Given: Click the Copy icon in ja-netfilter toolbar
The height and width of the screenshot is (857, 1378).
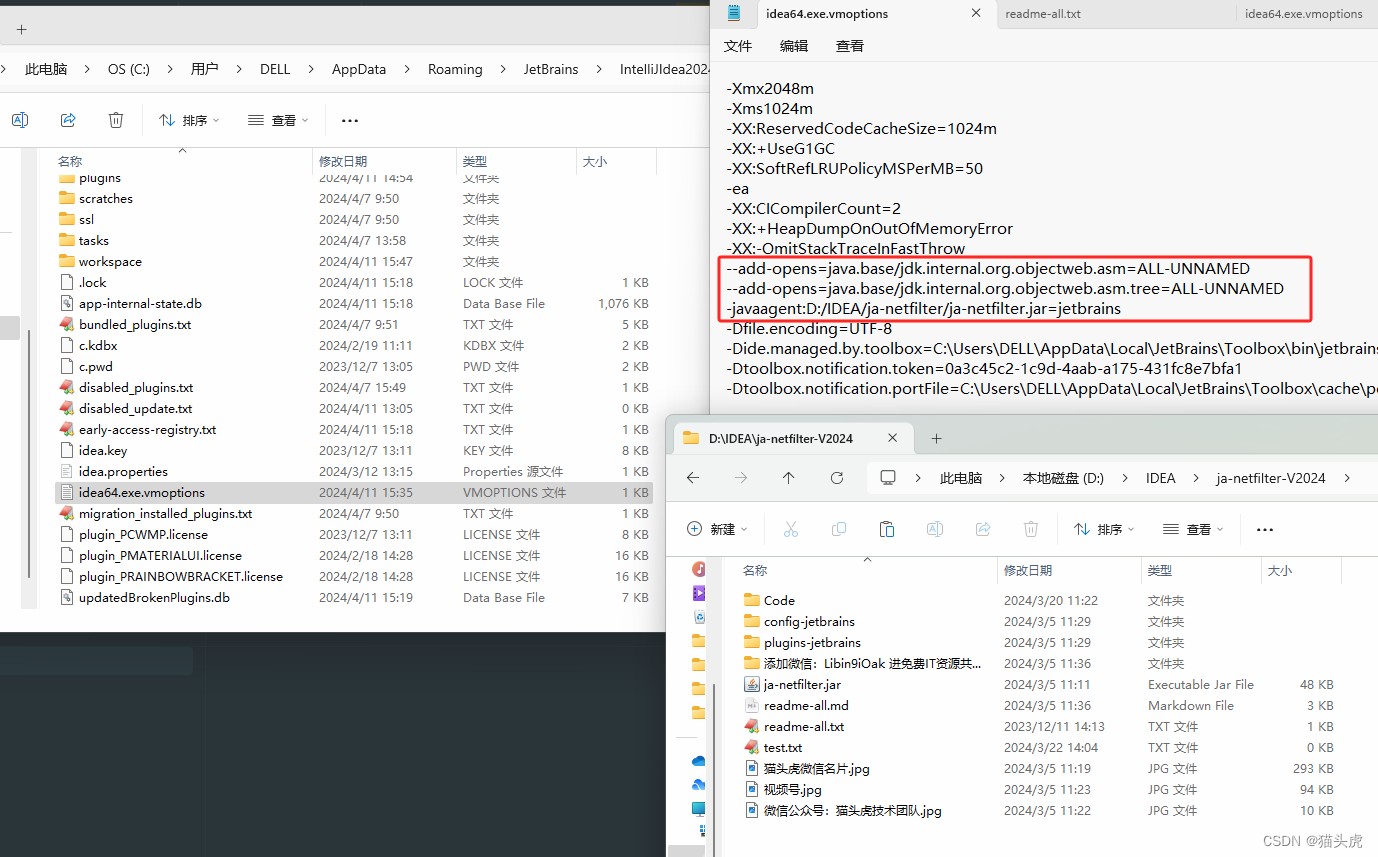Looking at the screenshot, I should tap(839, 529).
